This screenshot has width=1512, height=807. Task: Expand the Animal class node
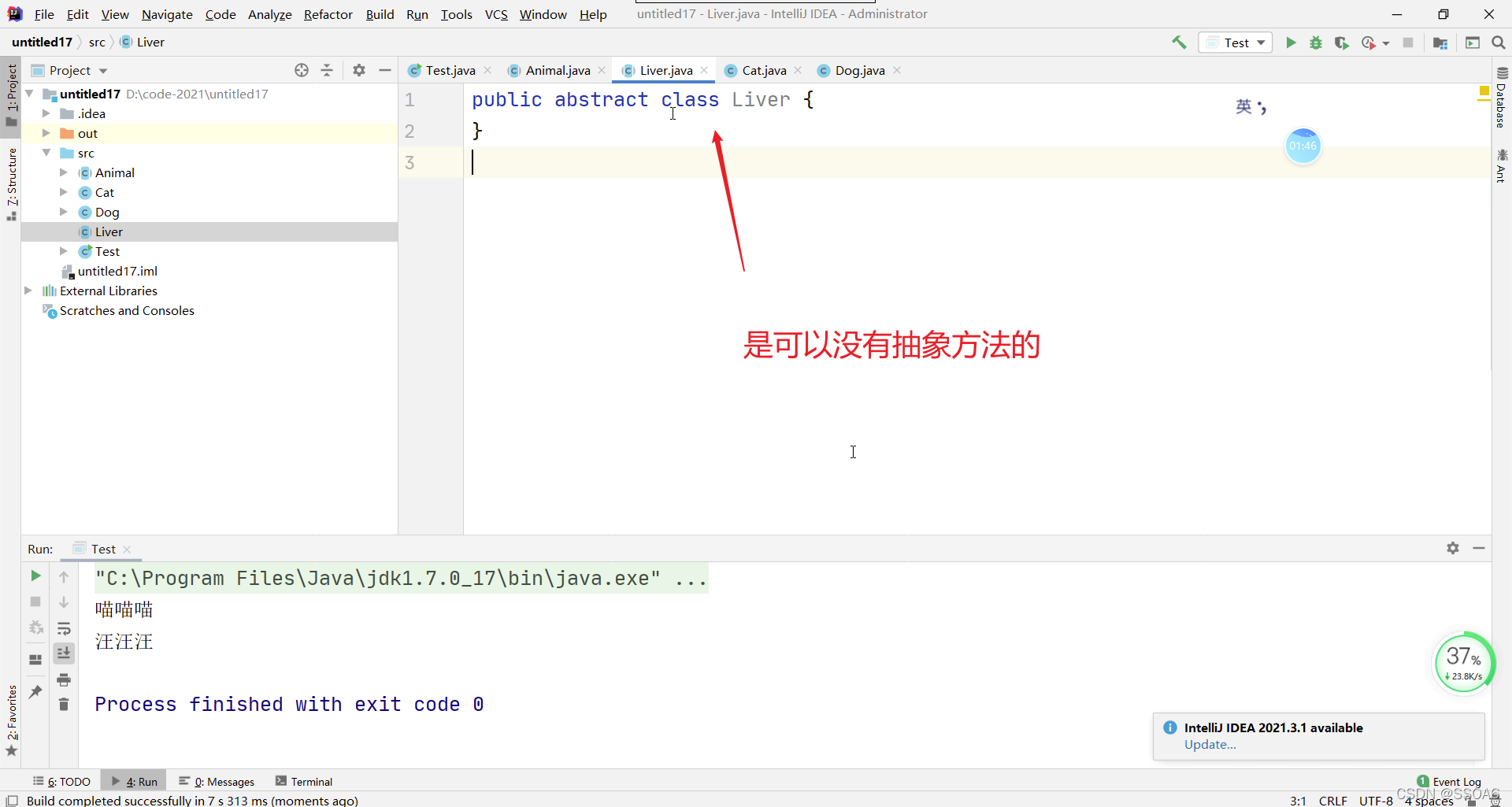point(64,172)
